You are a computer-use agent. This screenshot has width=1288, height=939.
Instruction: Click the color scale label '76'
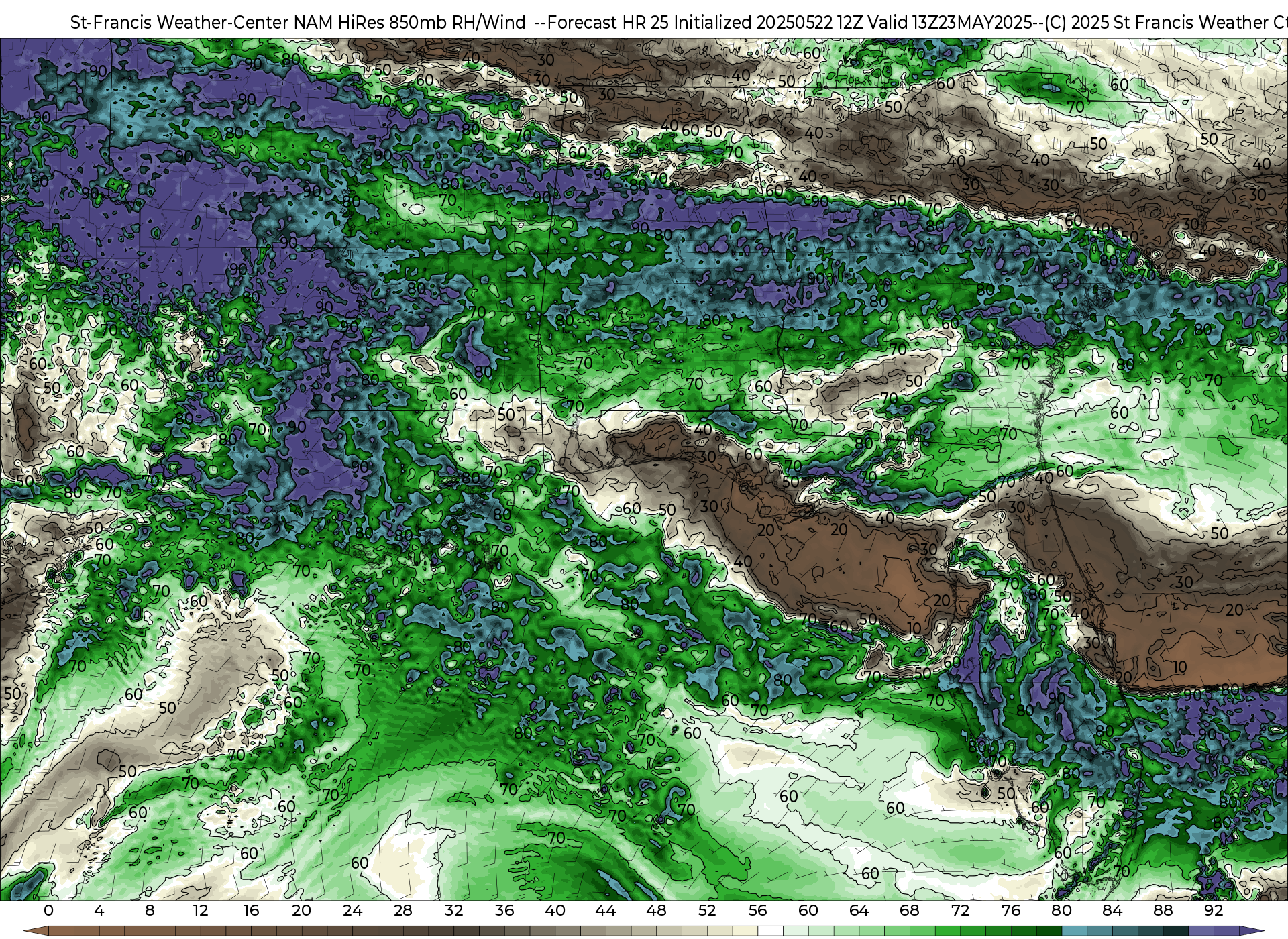(x=1011, y=910)
